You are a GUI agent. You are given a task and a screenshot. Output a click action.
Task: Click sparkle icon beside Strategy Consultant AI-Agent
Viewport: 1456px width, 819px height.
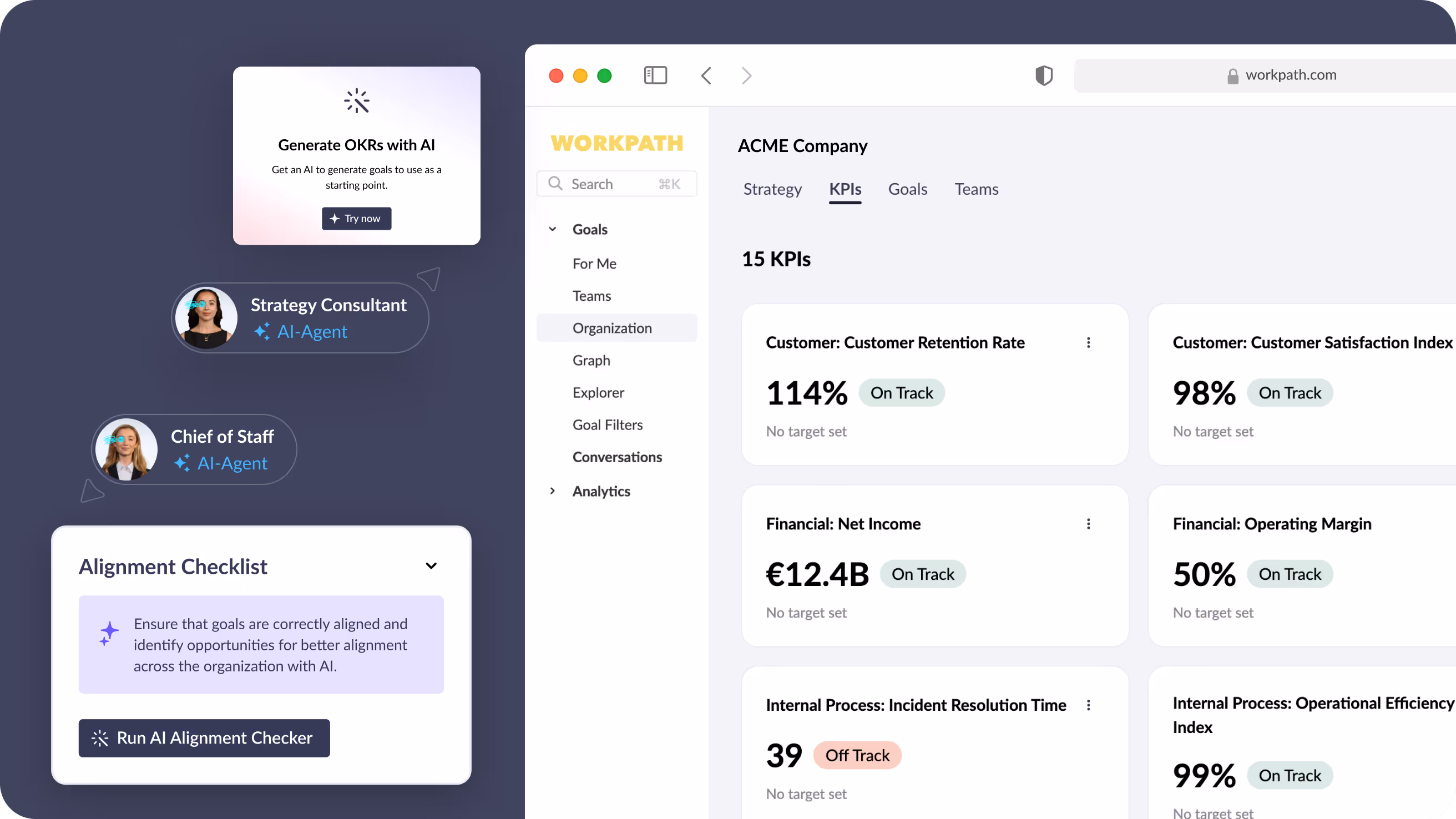pos(261,331)
